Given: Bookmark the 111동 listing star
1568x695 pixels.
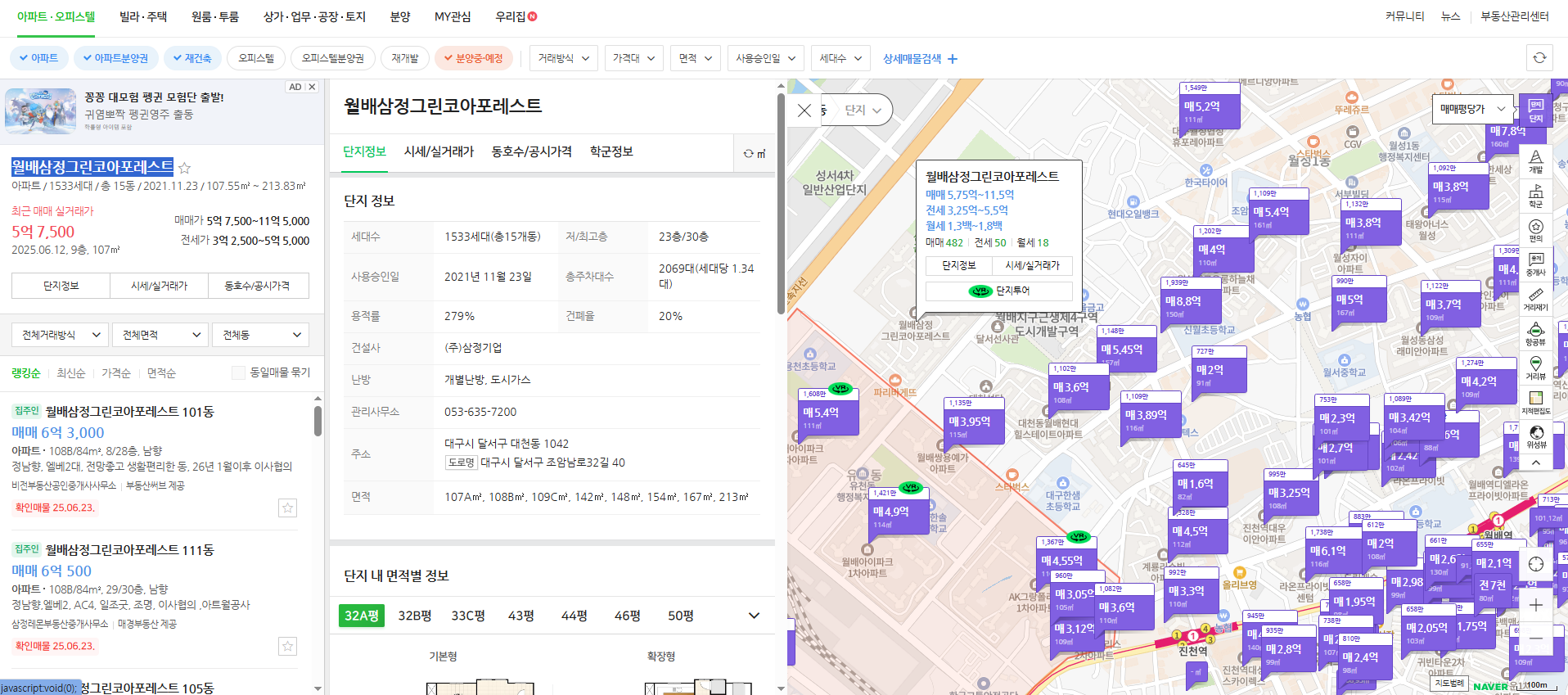Looking at the screenshot, I should (x=287, y=647).
